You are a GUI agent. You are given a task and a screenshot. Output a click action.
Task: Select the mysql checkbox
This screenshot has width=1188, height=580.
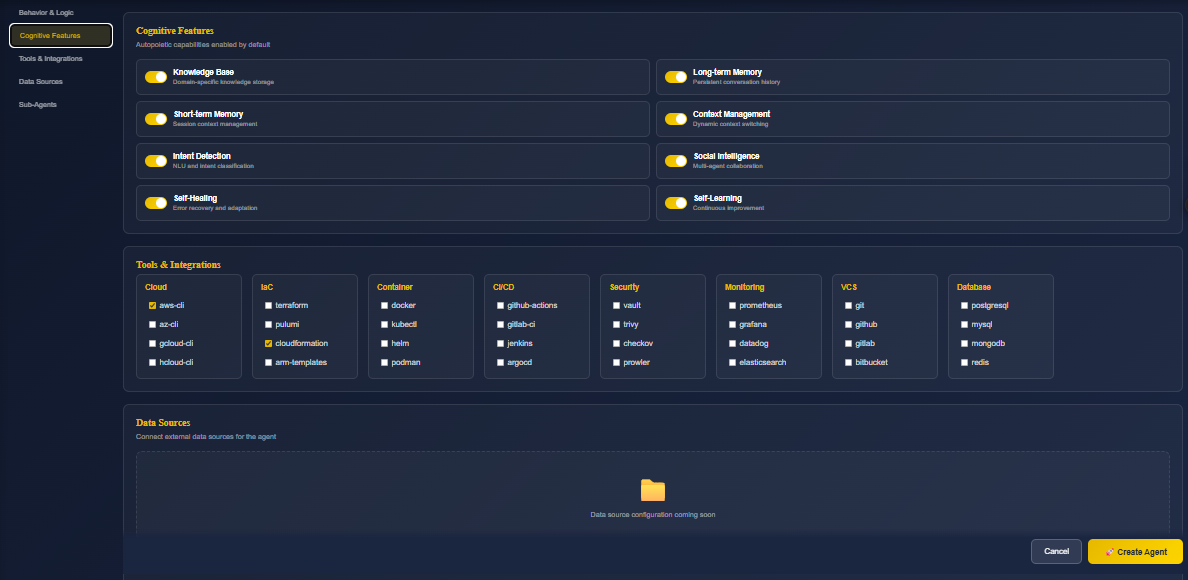pos(964,325)
